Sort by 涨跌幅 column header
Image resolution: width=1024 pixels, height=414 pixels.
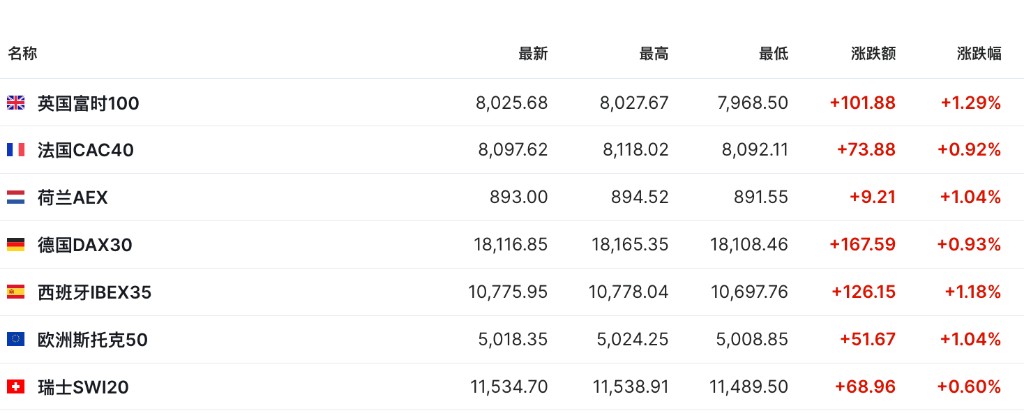tap(979, 54)
